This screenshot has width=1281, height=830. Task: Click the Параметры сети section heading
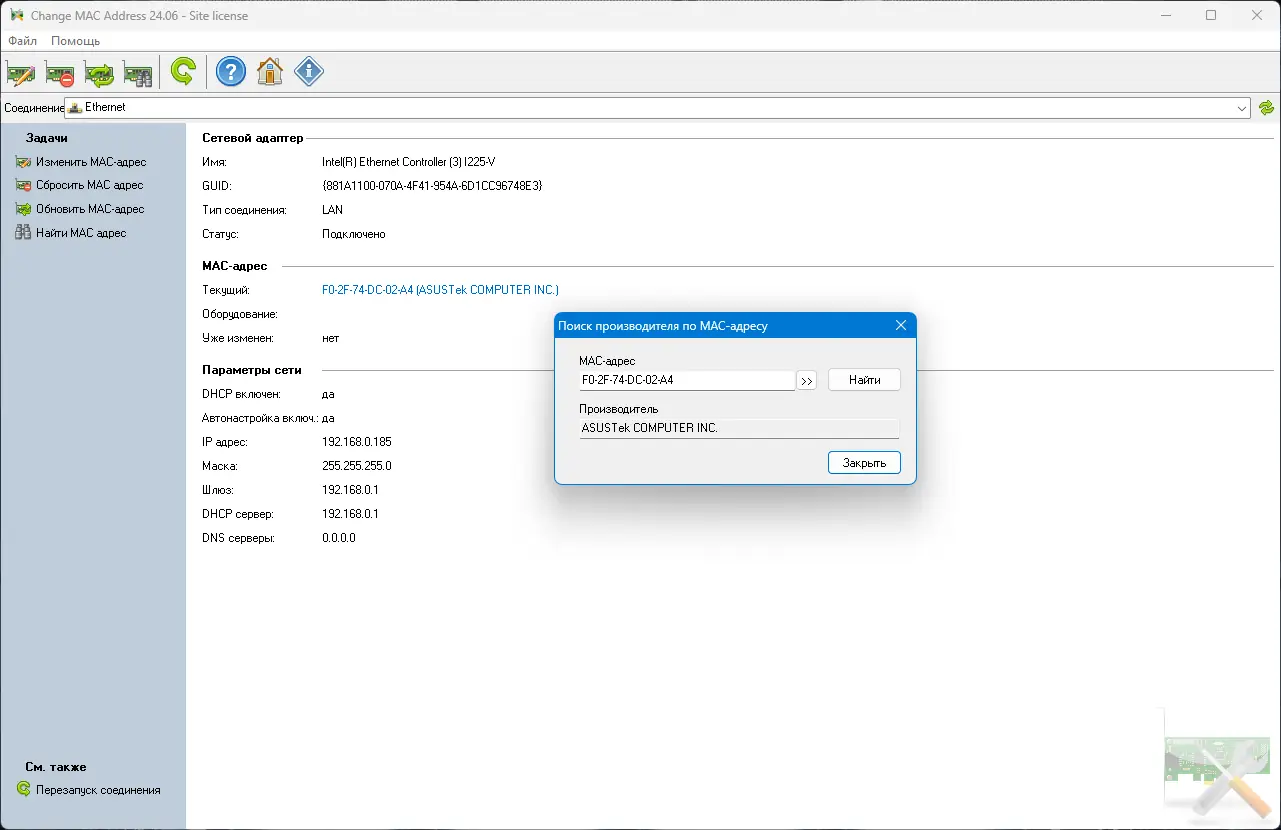tap(252, 370)
